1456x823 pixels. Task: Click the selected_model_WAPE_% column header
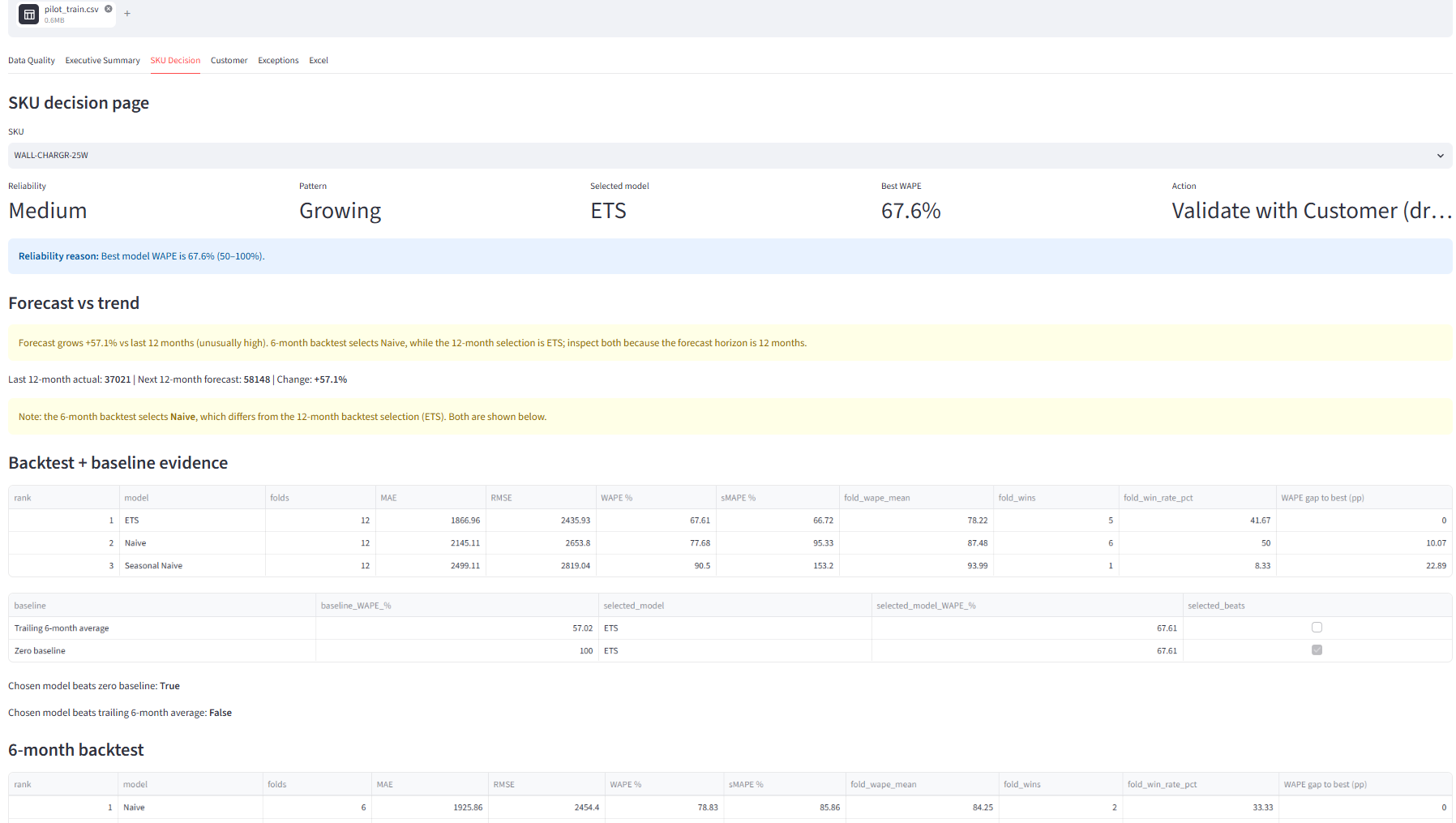1026,606
